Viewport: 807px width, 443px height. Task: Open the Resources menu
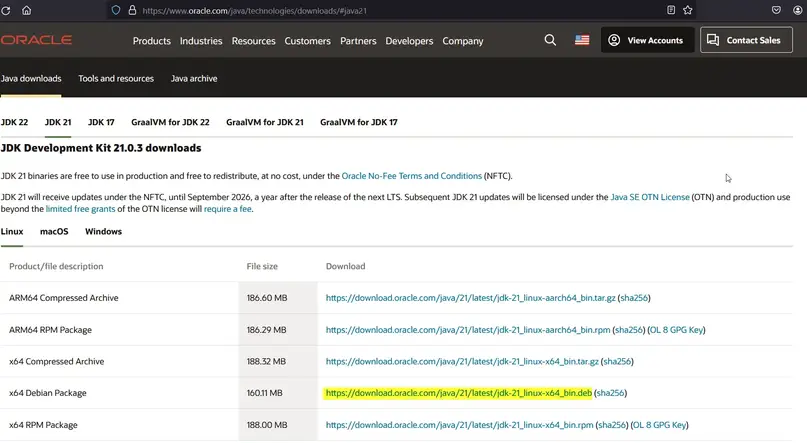(253, 41)
